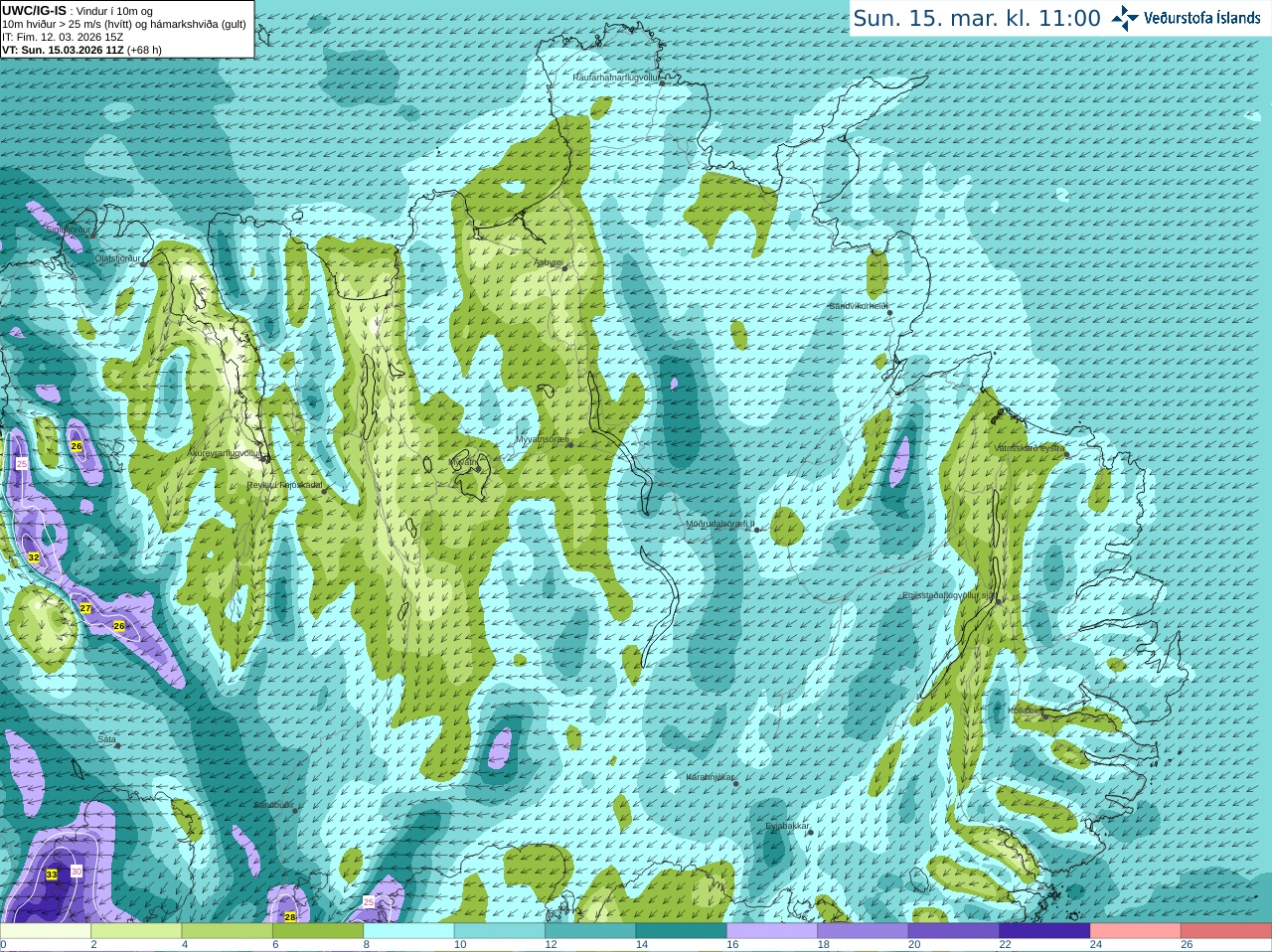Click the Siglufjörður station label

pyautogui.click(x=69, y=230)
